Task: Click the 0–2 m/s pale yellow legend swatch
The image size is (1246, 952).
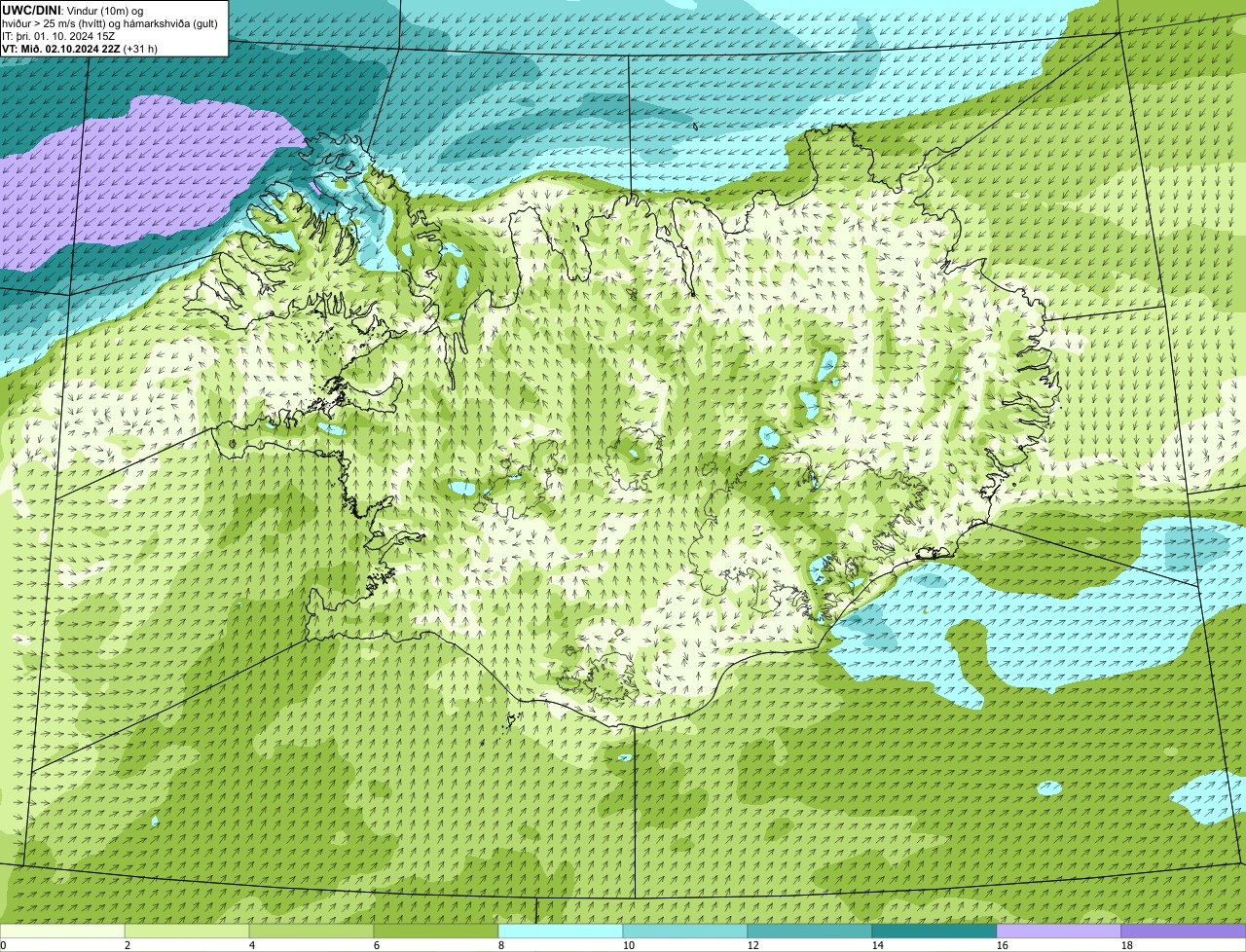Action: [62, 931]
